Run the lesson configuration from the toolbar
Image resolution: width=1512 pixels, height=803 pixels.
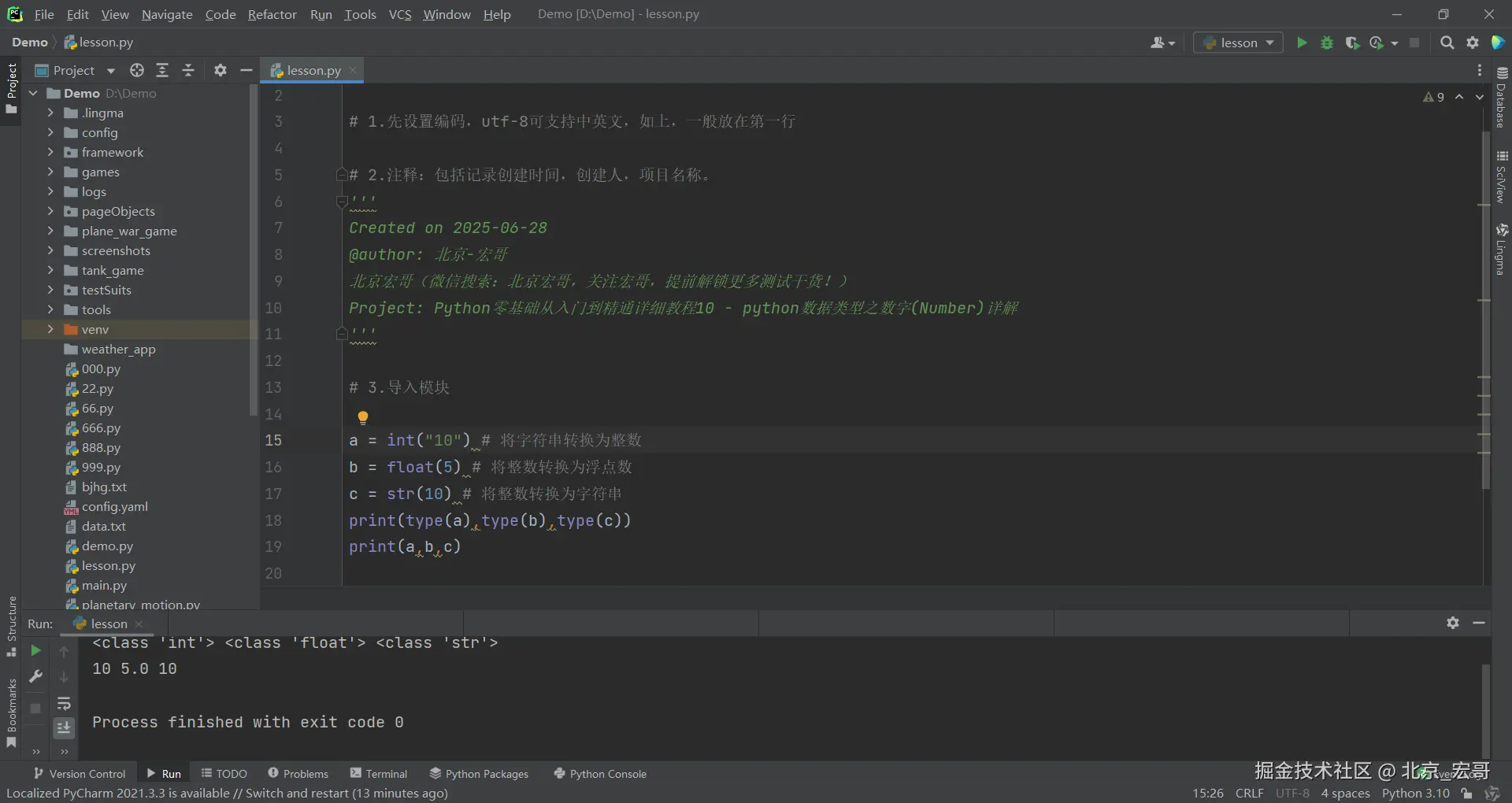tap(1302, 43)
